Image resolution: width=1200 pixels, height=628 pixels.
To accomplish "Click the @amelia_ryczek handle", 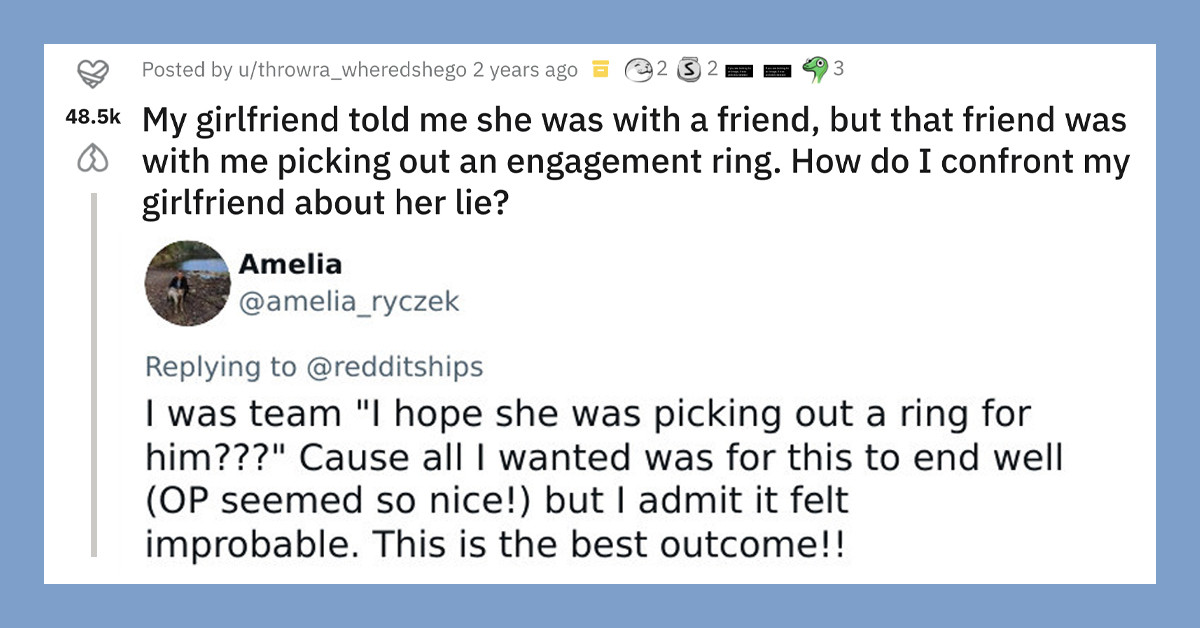I will [x=348, y=302].
